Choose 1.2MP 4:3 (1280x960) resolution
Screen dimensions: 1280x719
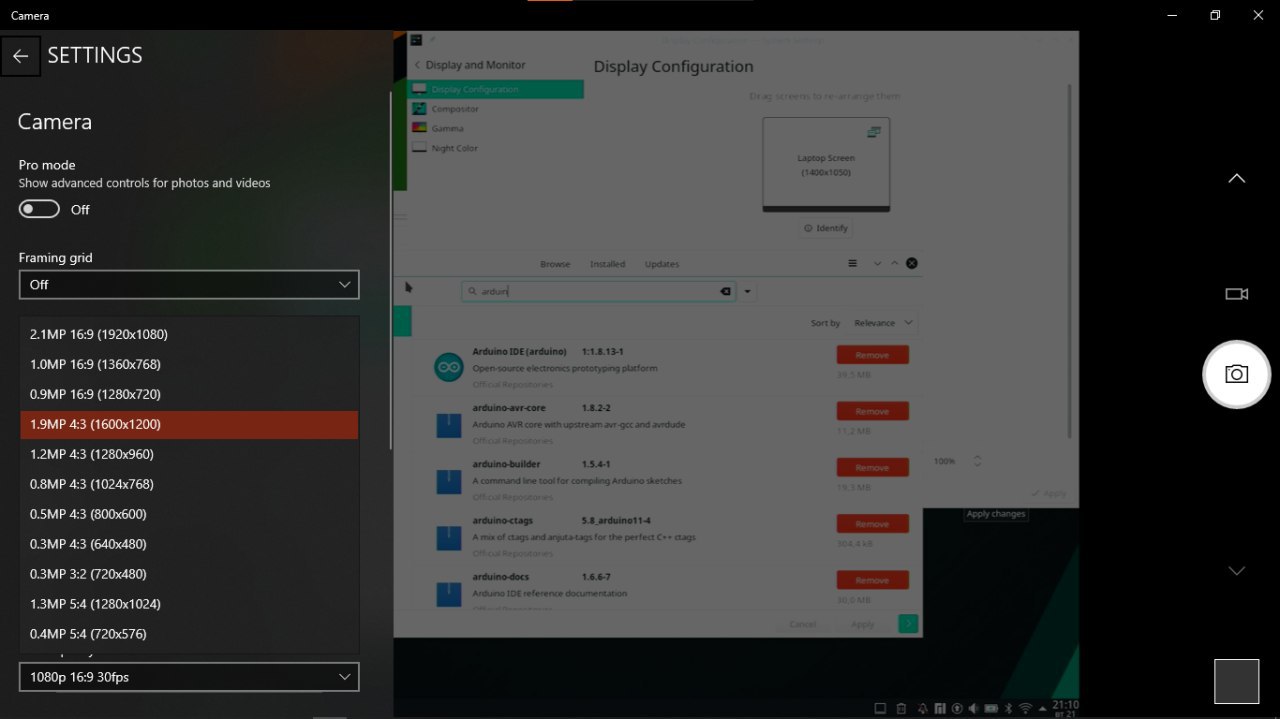pyautogui.click(x=189, y=454)
